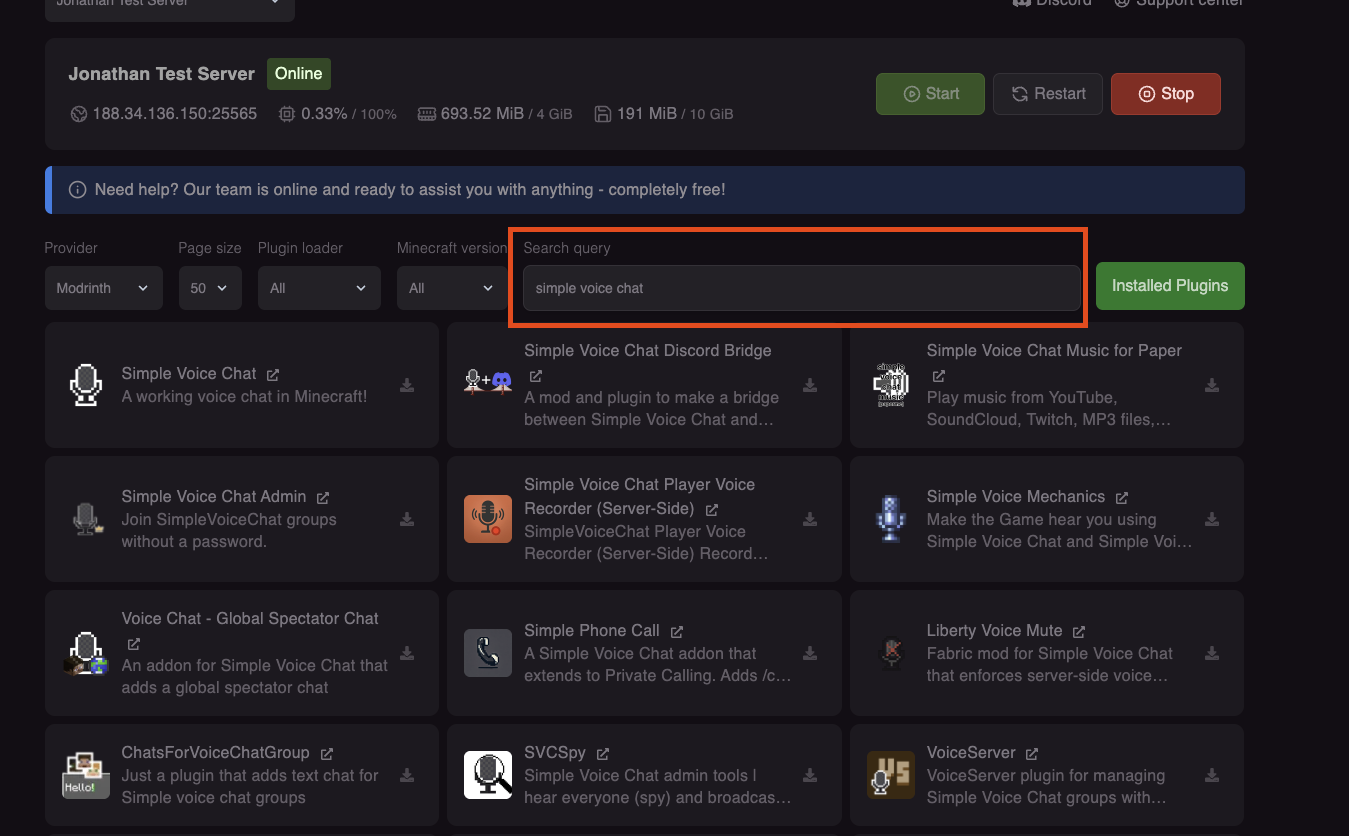Open the Simple Voice Mechanics external link icon
Screen dimensions: 1349x836
click(1122, 496)
